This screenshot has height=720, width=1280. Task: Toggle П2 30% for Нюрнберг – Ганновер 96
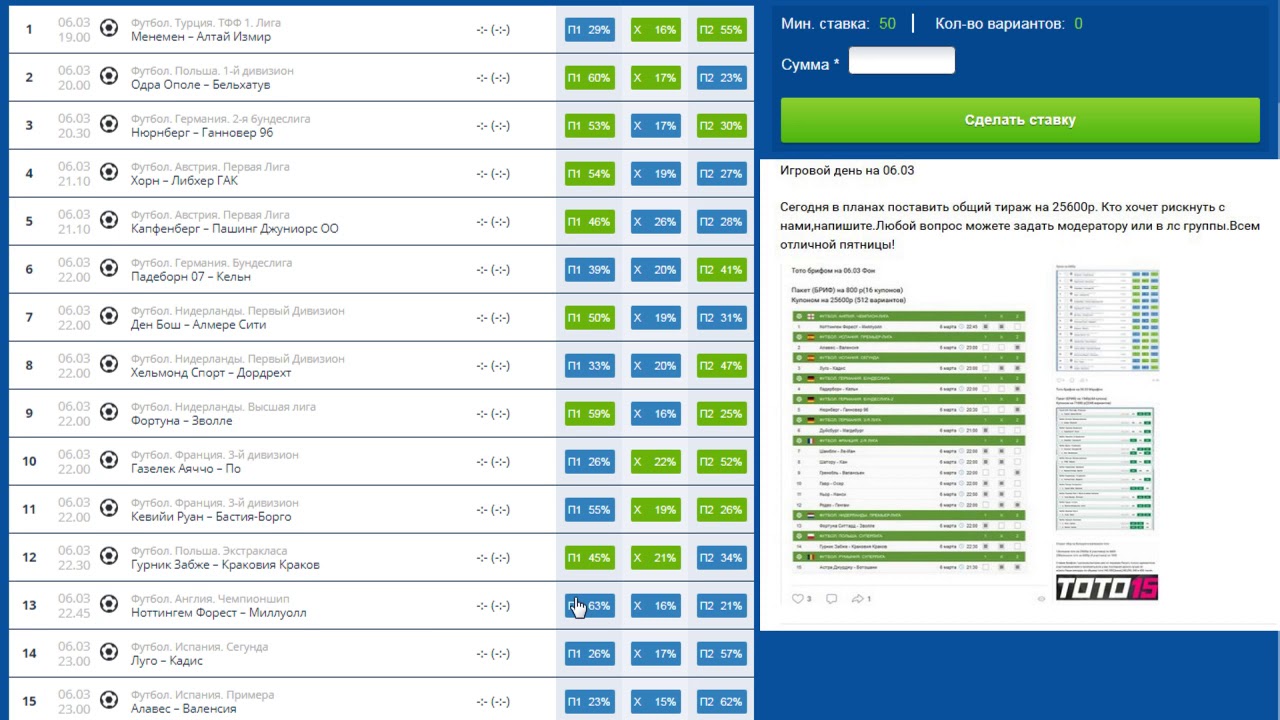click(x=722, y=126)
